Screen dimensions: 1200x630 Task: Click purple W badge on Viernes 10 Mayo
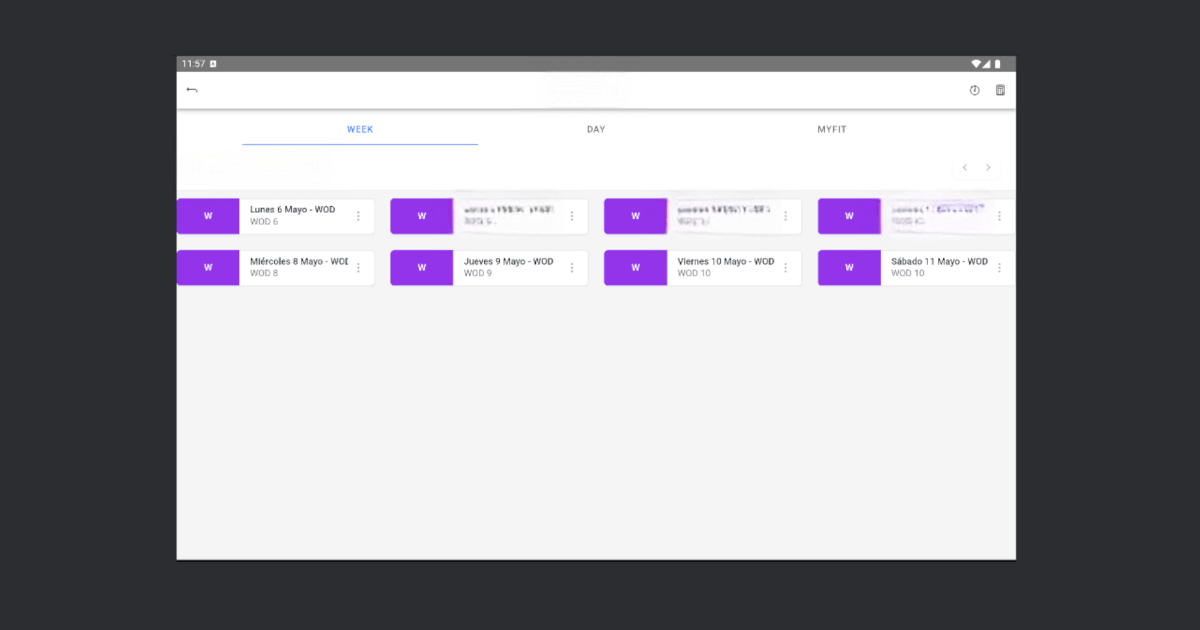pyautogui.click(x=635, y=268)
